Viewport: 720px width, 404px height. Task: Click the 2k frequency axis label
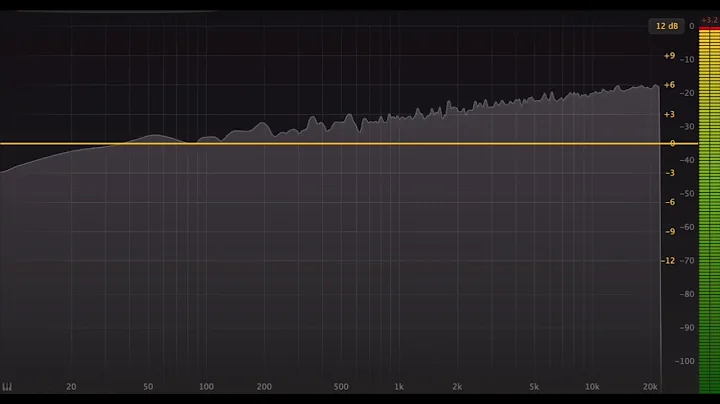[457, 387]
